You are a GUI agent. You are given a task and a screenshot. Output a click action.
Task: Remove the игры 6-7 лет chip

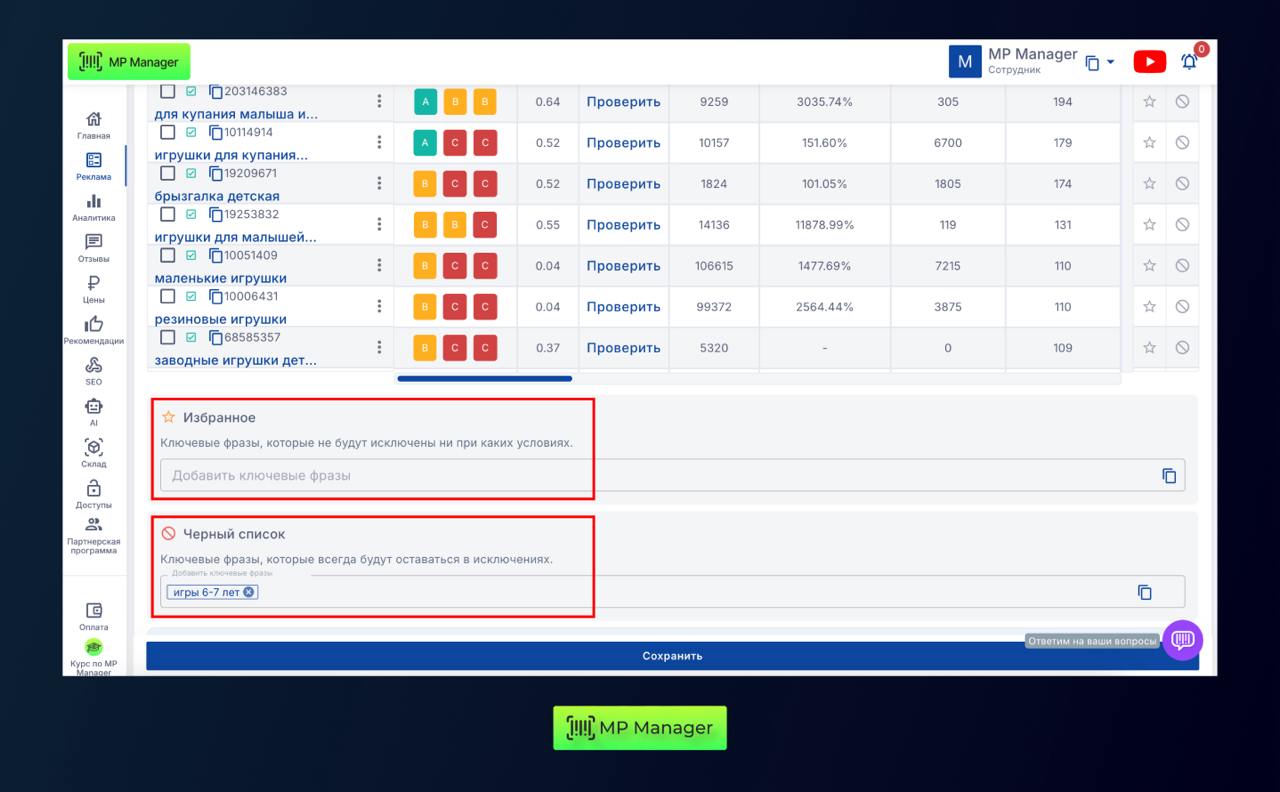click(249, 592)
